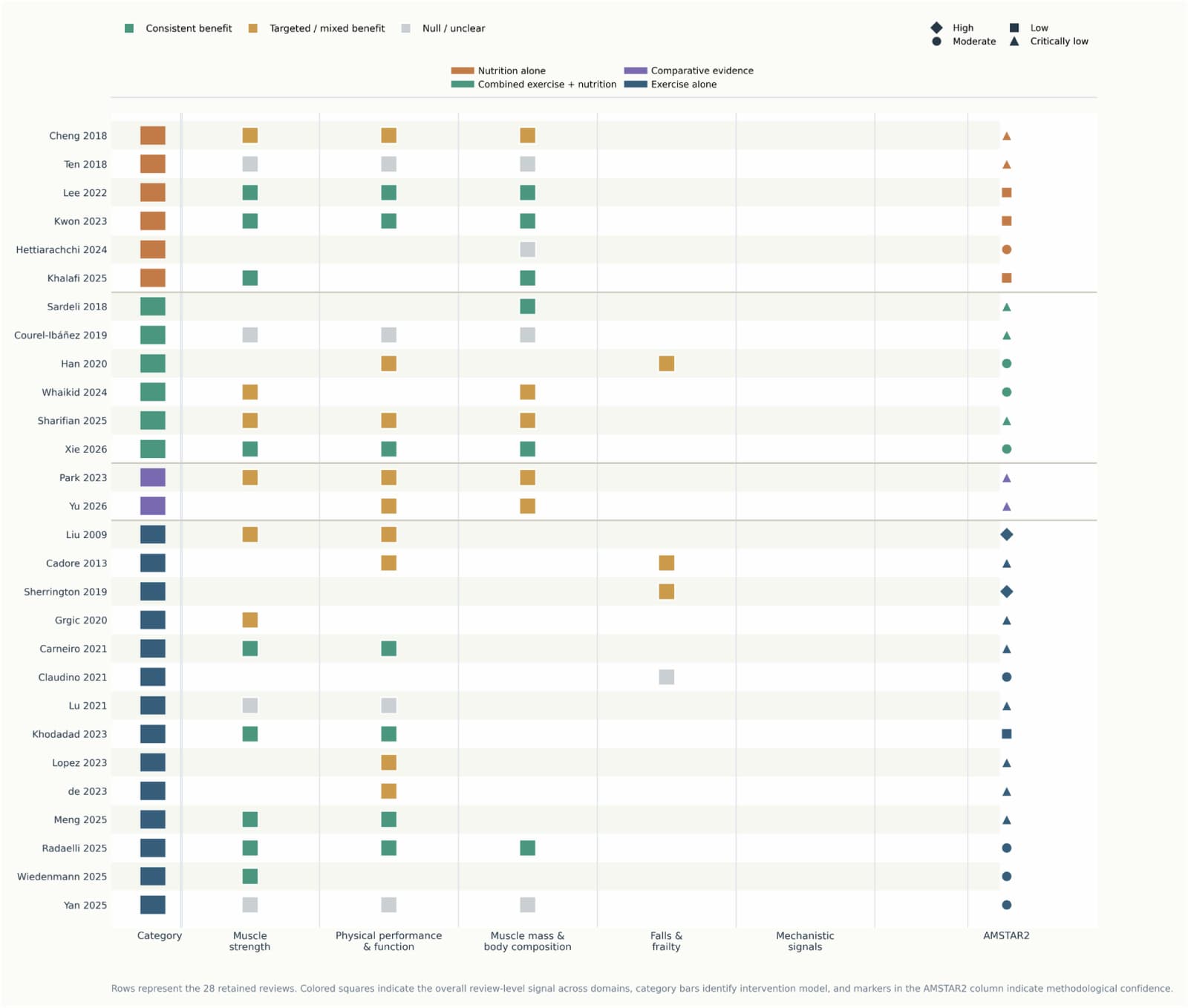This screenshot has height=1008, width=1188.
Task: Click Grgic 2020 Muscle strength square
Action: coord(250,620)
